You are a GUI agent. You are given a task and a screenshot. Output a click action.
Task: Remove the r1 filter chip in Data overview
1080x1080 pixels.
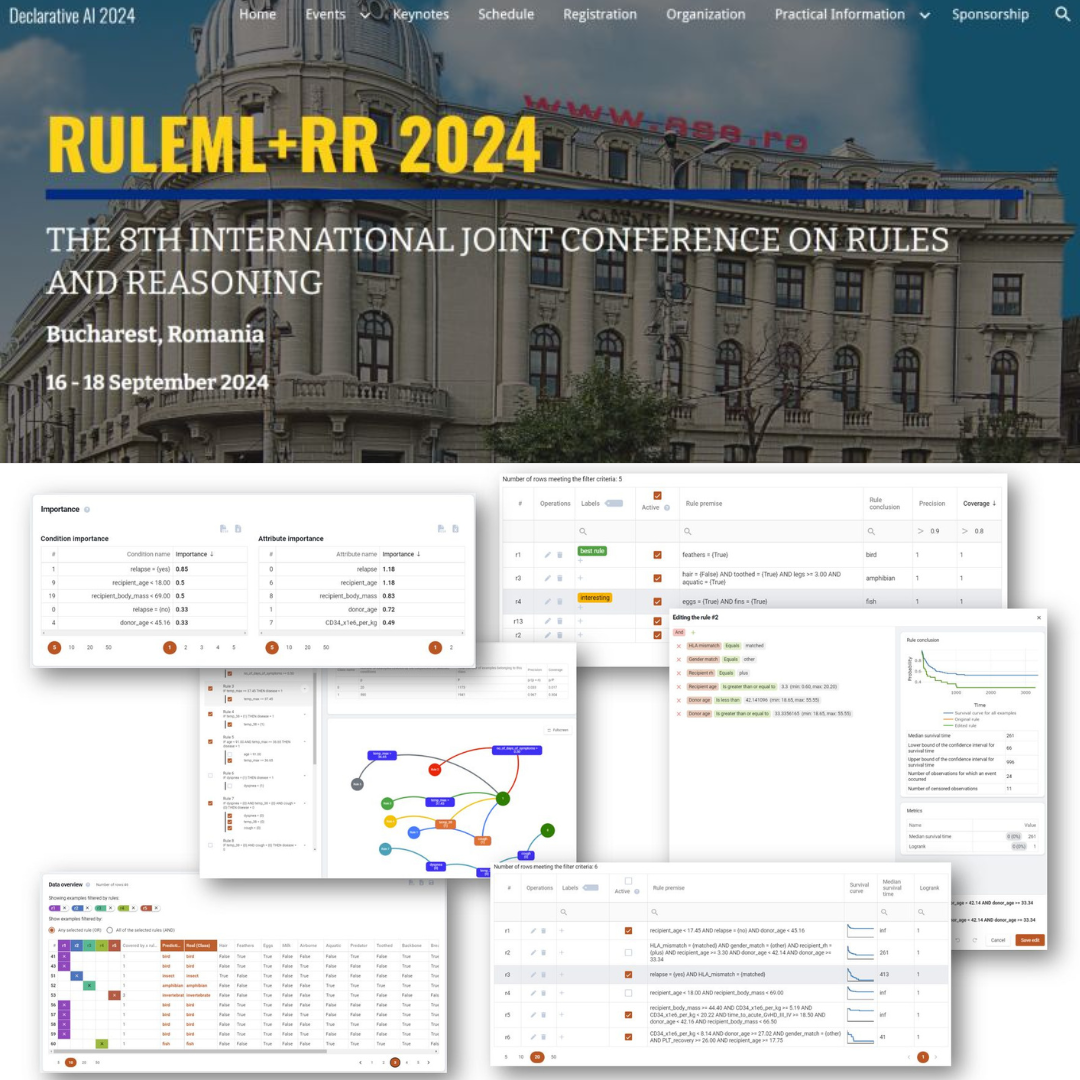pyautogui.click(x=65, y=908)
